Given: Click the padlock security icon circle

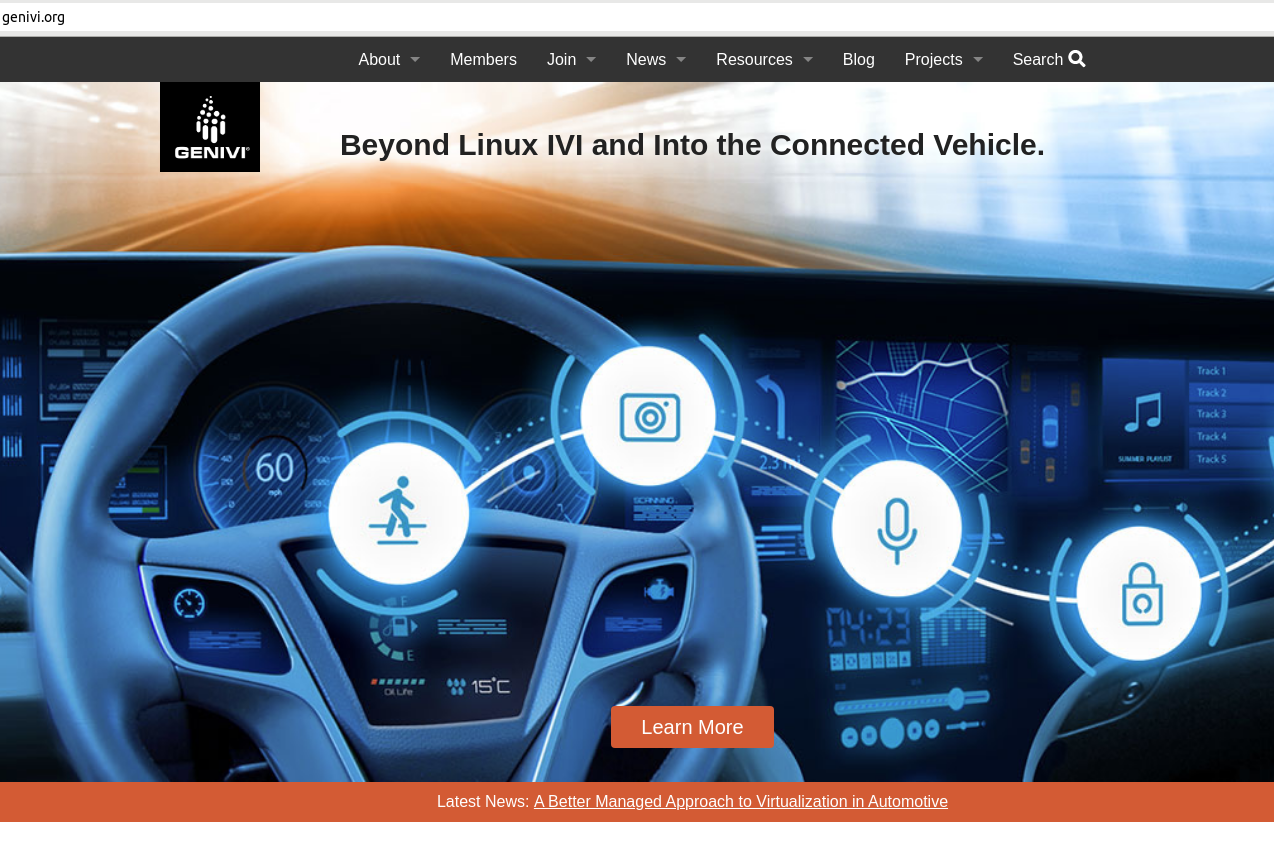Looking at the screenshot, I should 1139,593.
